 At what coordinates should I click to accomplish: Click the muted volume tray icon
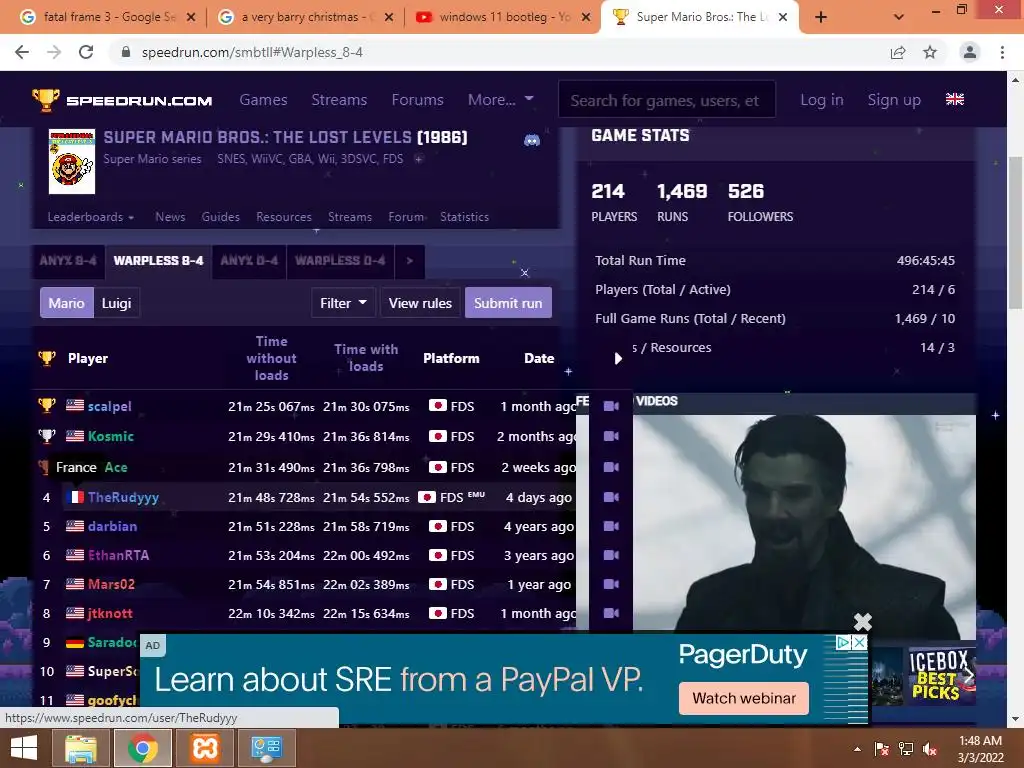[x=930, y=748]
